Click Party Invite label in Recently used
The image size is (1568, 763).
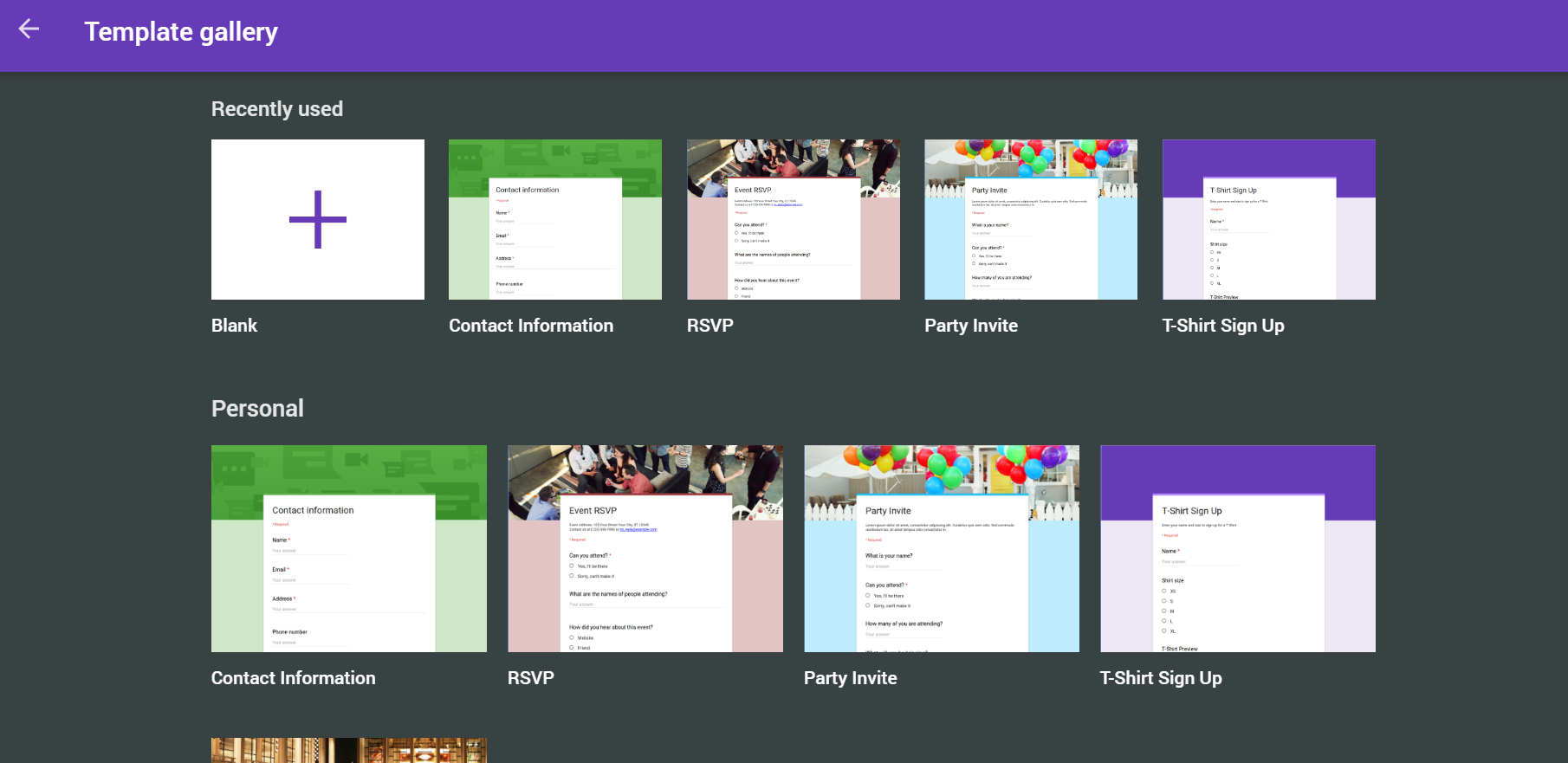pos(970,326)
